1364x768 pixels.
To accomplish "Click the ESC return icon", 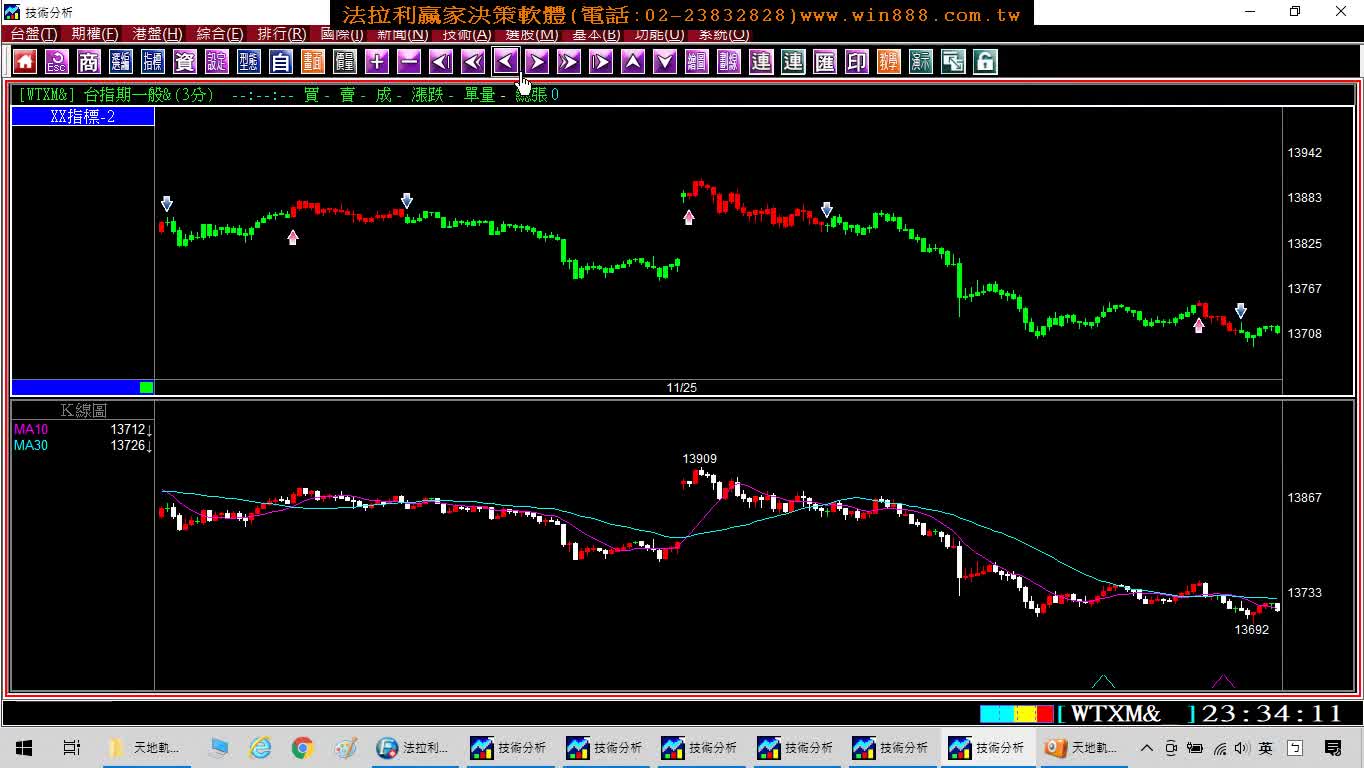I will (57, 62).
